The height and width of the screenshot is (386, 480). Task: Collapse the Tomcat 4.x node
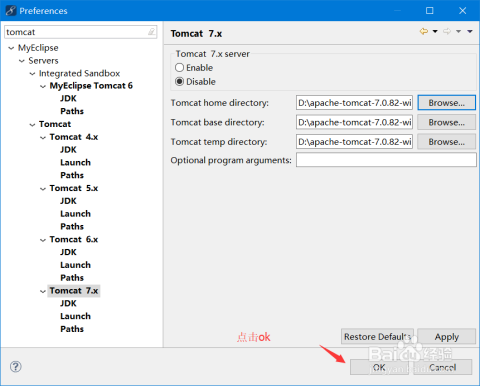pos(43,137)
